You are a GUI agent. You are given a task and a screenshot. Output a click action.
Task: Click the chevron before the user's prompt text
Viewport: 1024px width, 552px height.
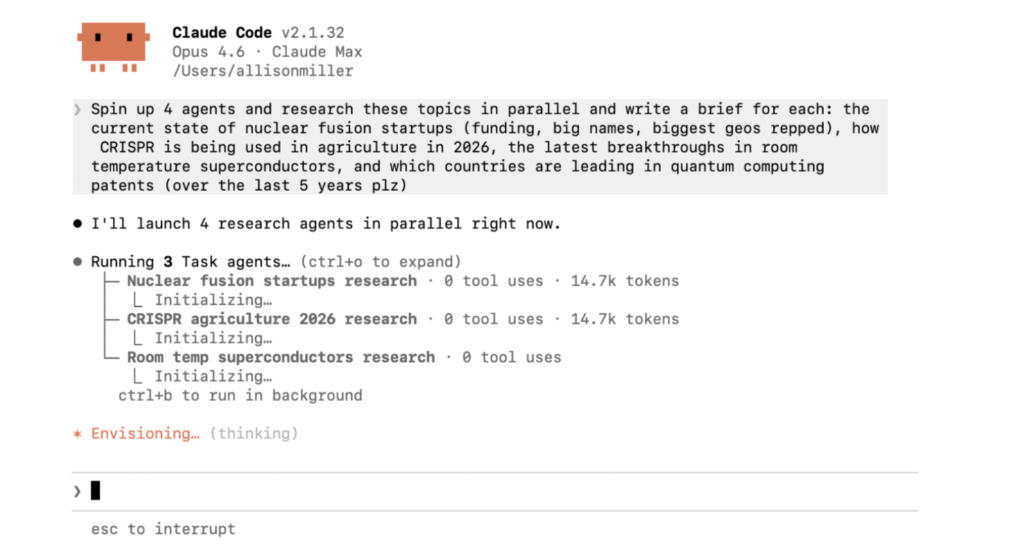pos(78,110)
